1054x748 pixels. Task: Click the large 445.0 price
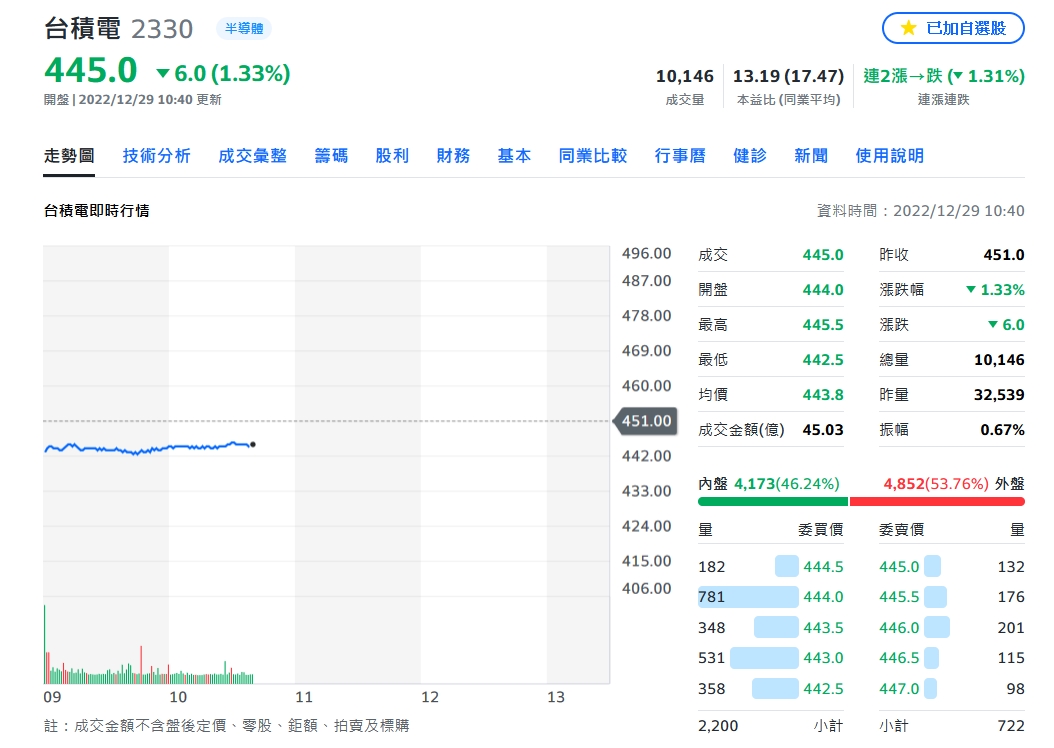pos(91,71)
